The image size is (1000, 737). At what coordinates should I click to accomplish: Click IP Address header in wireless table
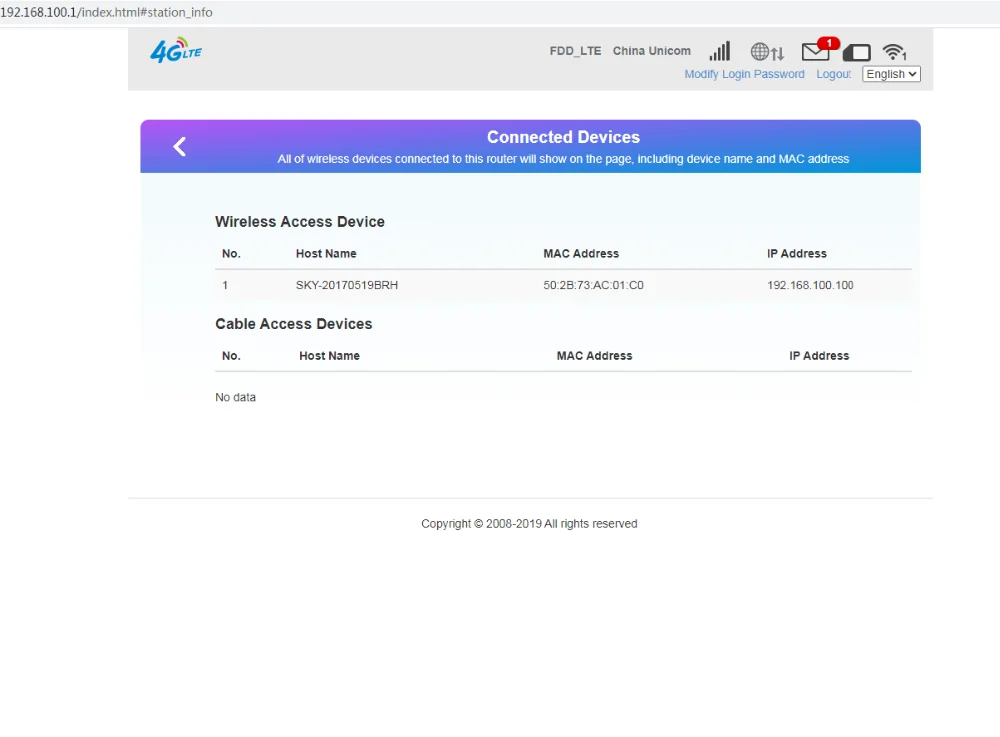(797, 254)
